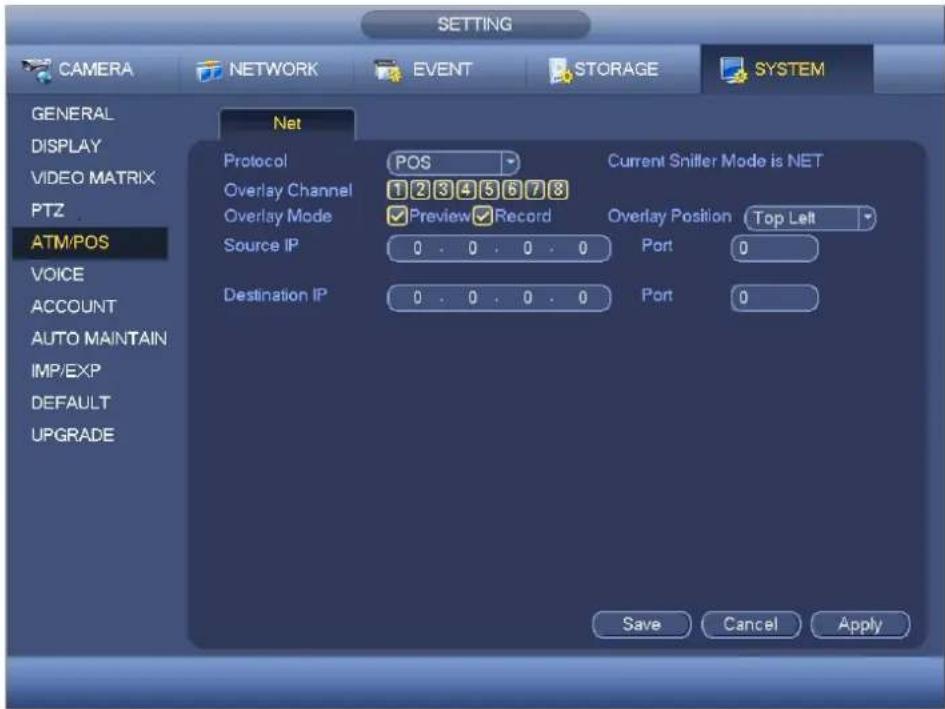945x709 pixels.
Task: Toggle overlay channel 6
Action: (x=512, y=190)
